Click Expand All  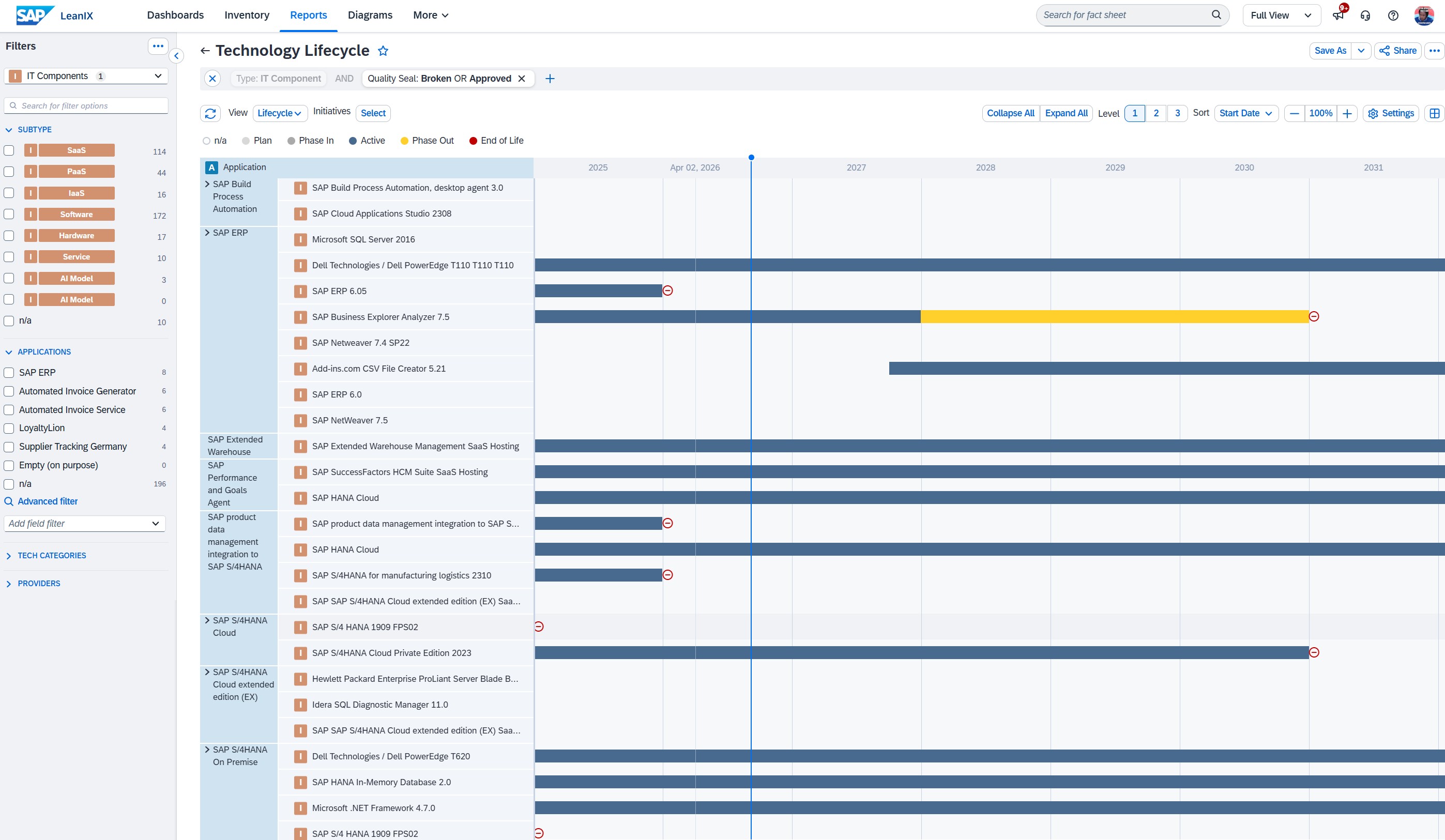coord(1066,114)
